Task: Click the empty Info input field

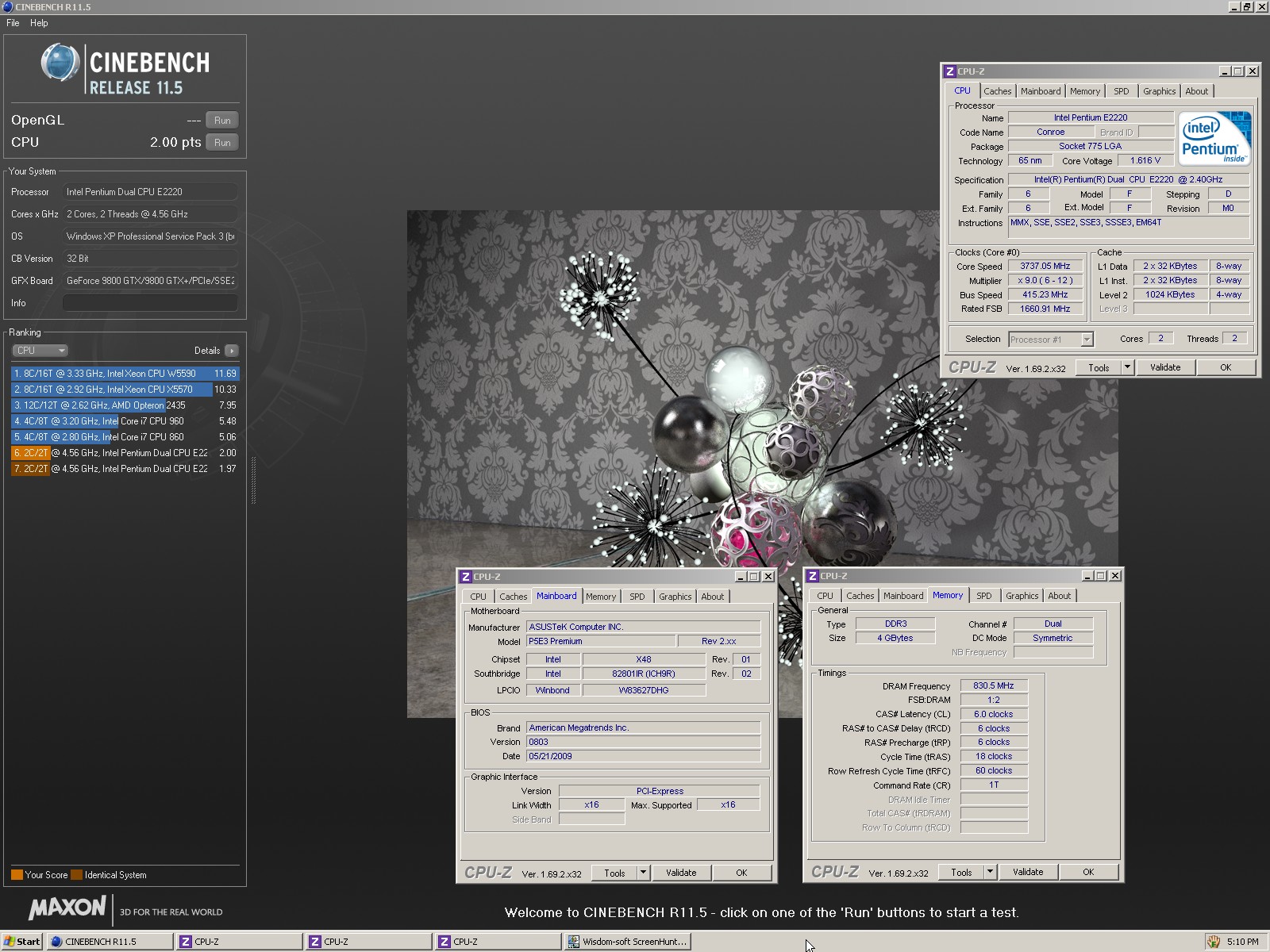Action: tap(150, 303)
